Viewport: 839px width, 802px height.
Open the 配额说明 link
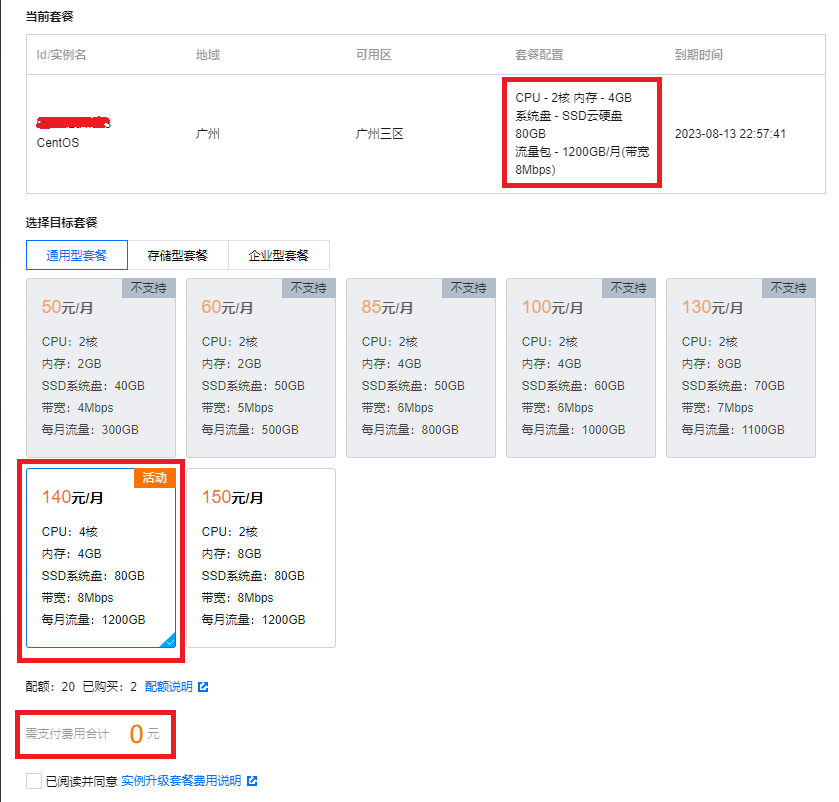point(168,687)
